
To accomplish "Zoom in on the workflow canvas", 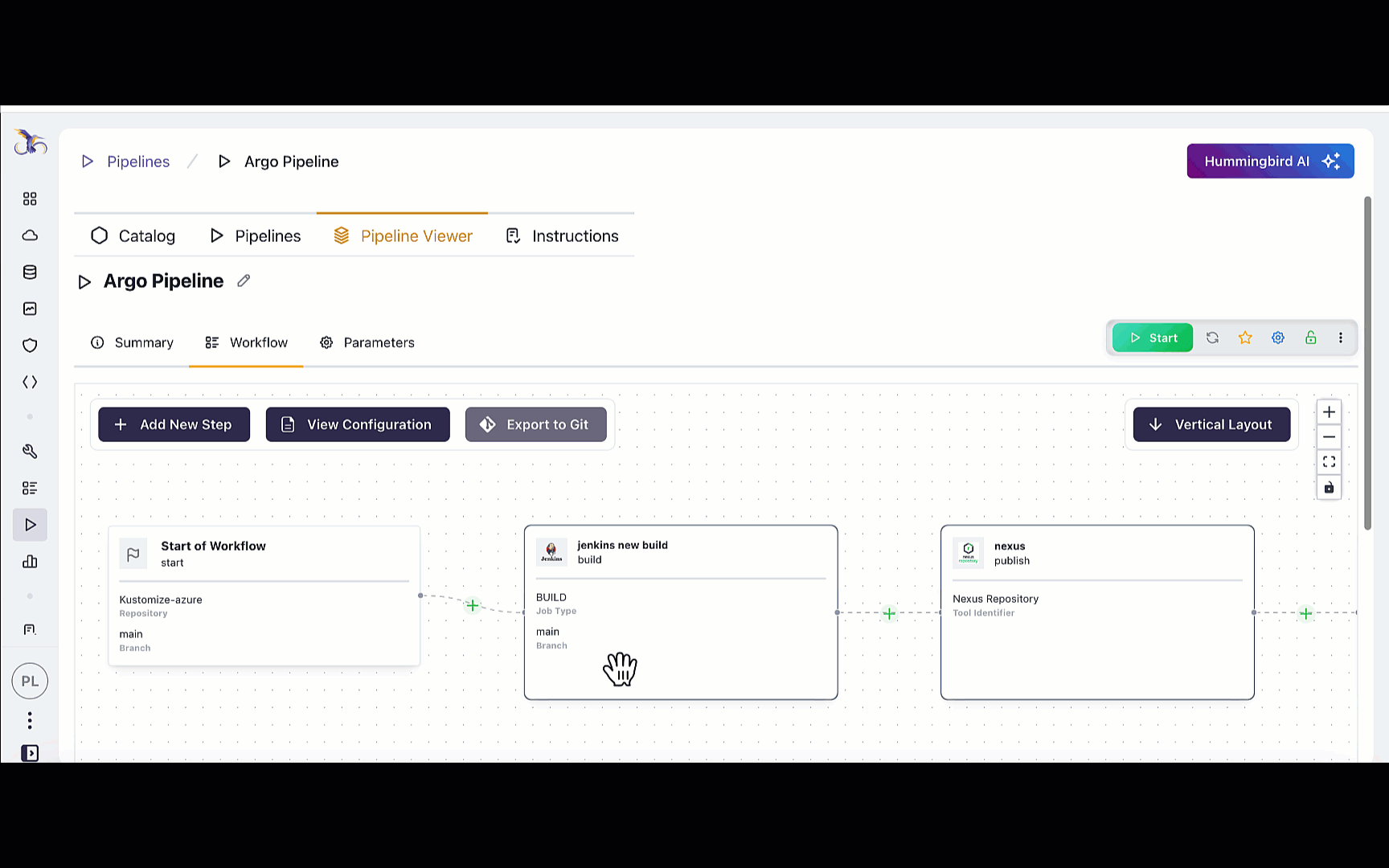I will pyautogui.click(x=1329, y=412).
